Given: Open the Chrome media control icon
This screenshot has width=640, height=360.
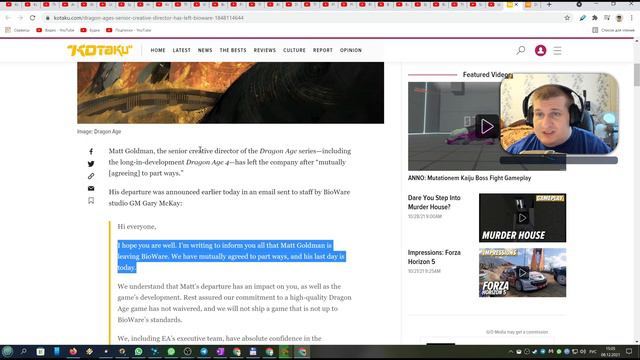Looking at the screenshot, I should (607, 18).
